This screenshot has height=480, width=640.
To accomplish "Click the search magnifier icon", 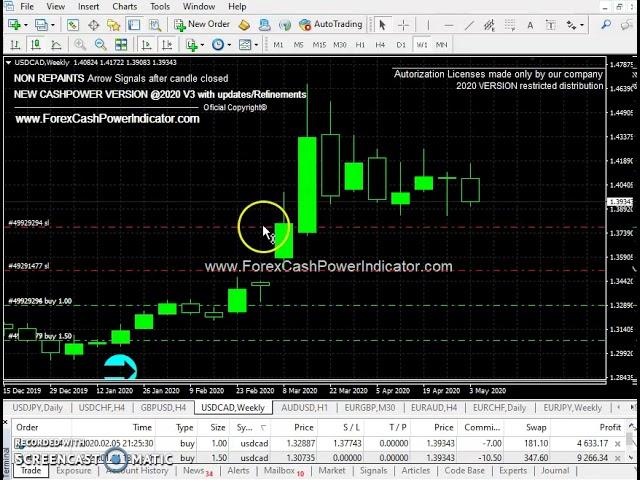I will pos(606,25).
